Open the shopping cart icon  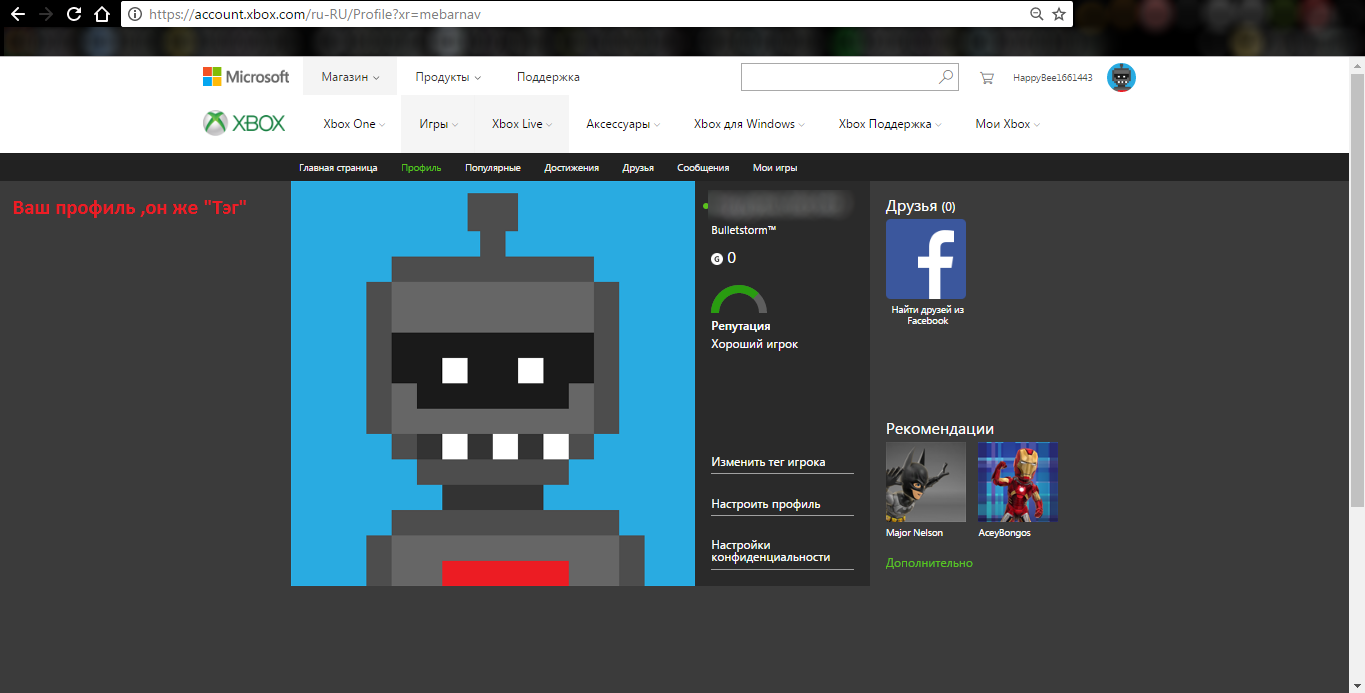coord(987,77)
